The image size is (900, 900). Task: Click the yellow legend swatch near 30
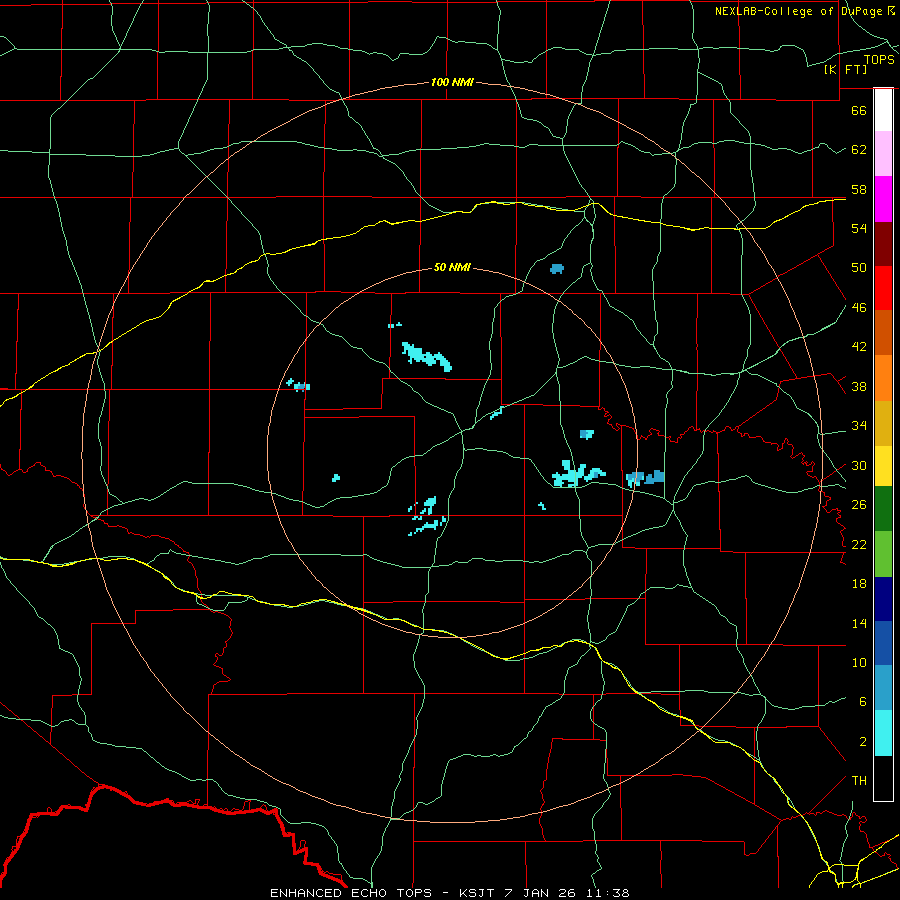pos(883,466)
